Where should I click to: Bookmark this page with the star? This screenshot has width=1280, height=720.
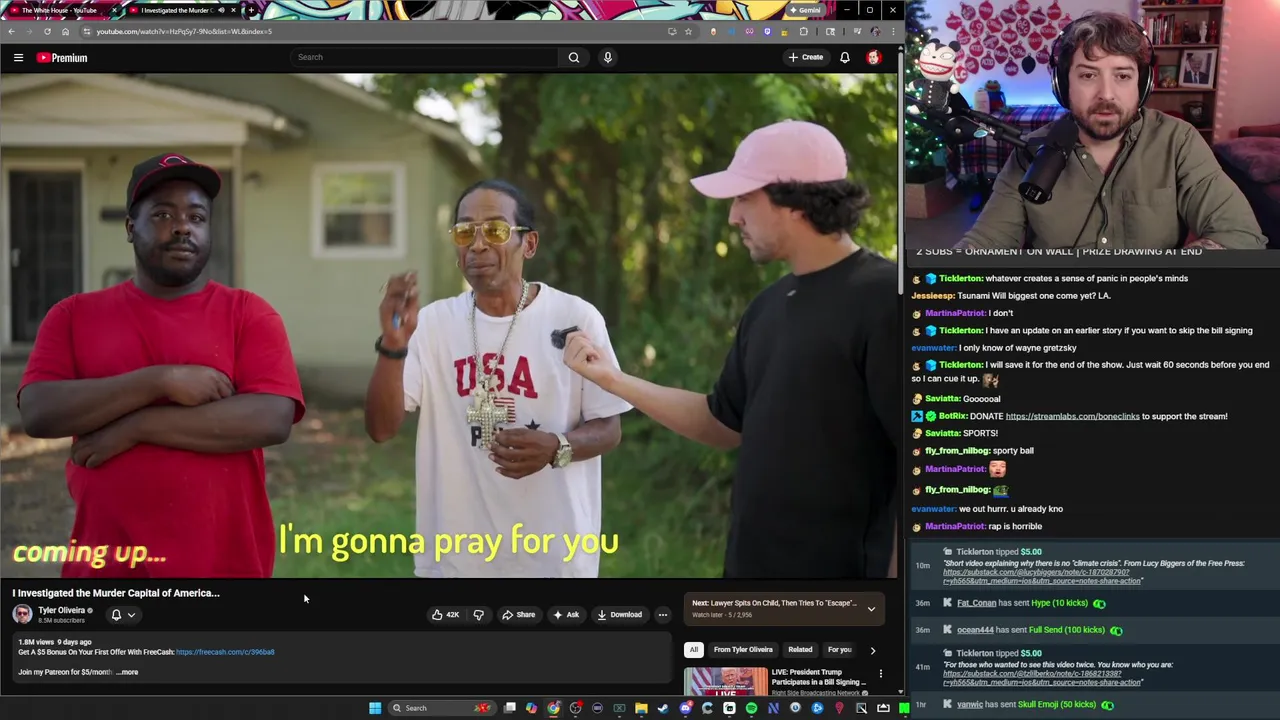(688, 31)
